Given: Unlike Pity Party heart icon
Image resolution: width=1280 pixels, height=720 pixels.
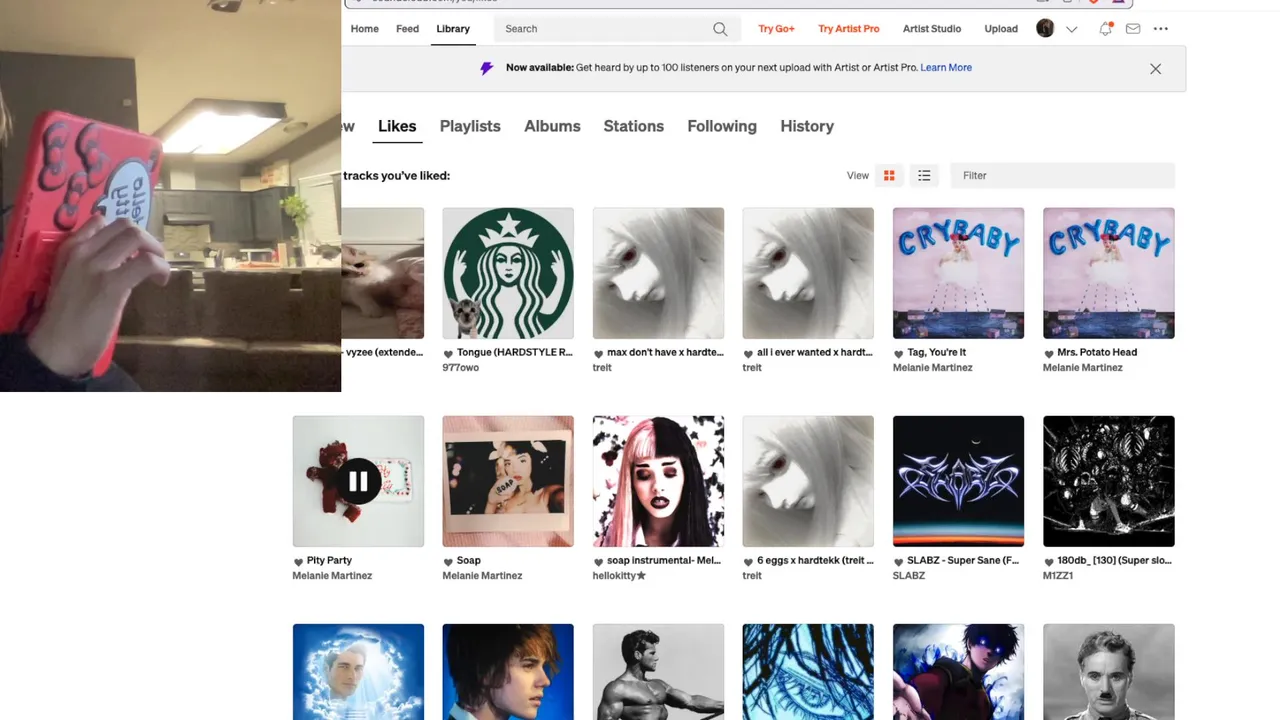Looking at the screenshot, I should pyautogui.click(x=298, y=561).
